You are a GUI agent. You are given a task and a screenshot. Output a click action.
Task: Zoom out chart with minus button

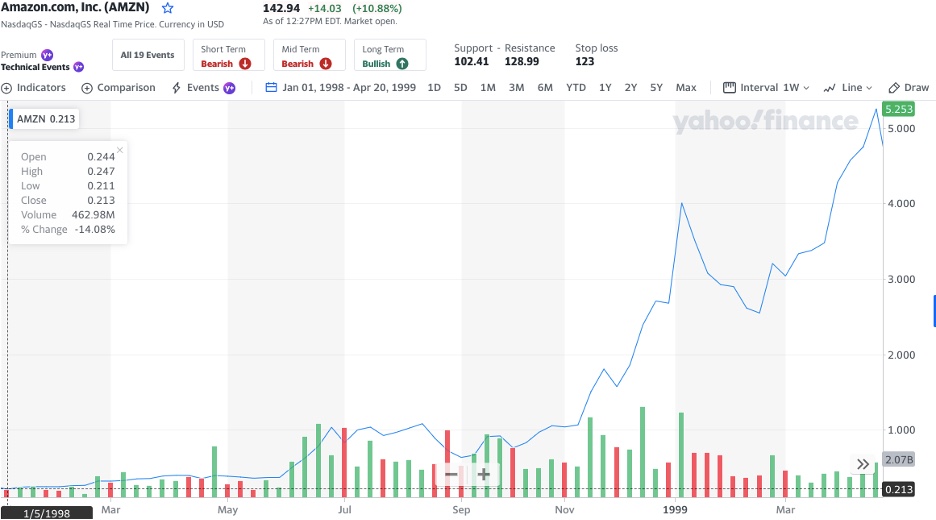click(x=451, y=475)
